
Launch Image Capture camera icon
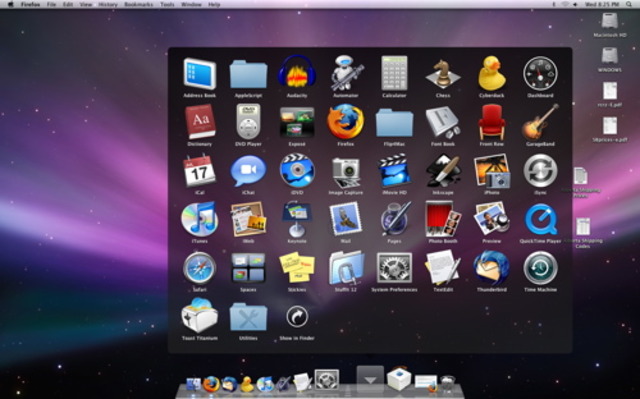click(x=346, y=172)
